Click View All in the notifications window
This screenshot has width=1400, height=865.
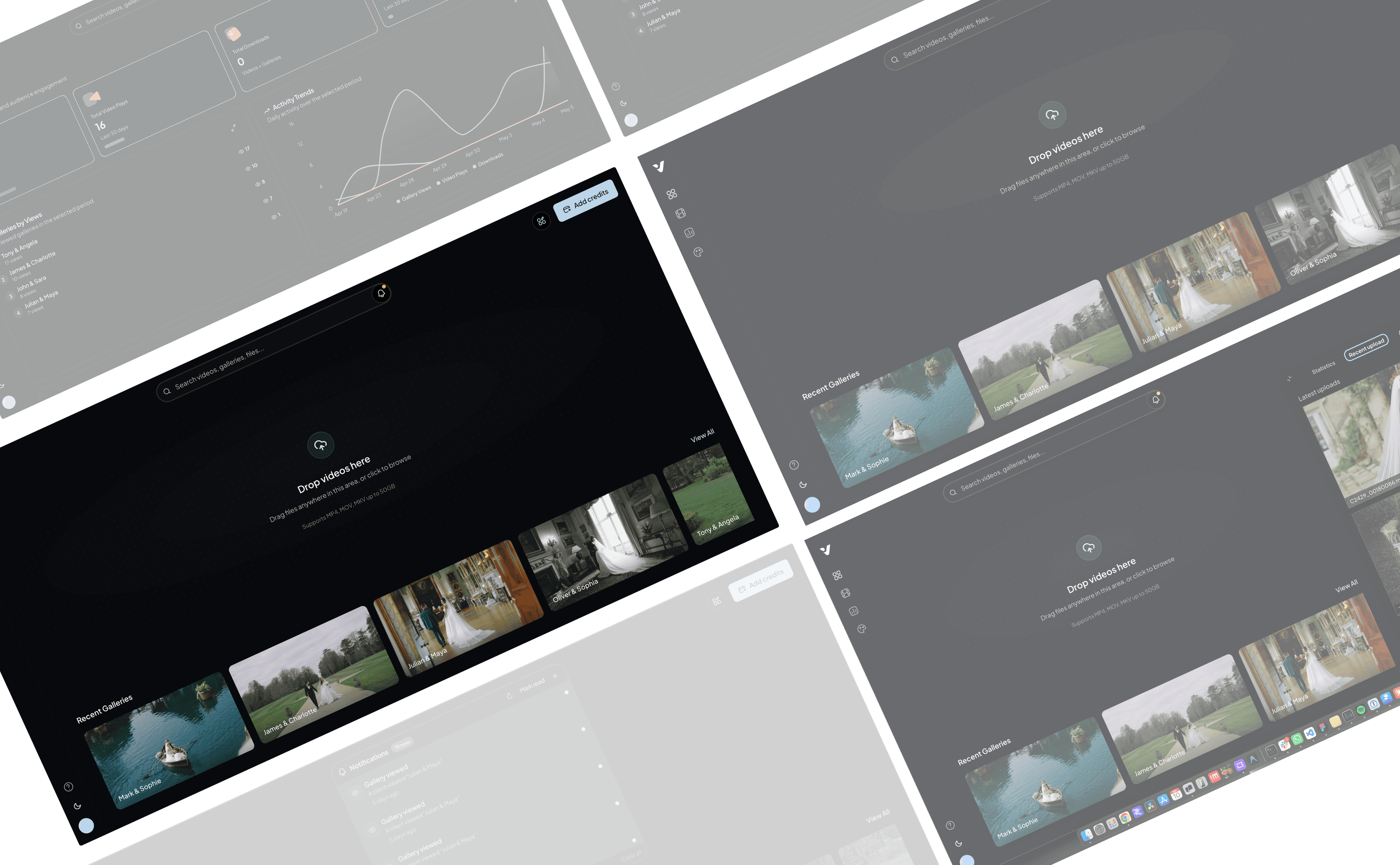click(x=877, y=816)
